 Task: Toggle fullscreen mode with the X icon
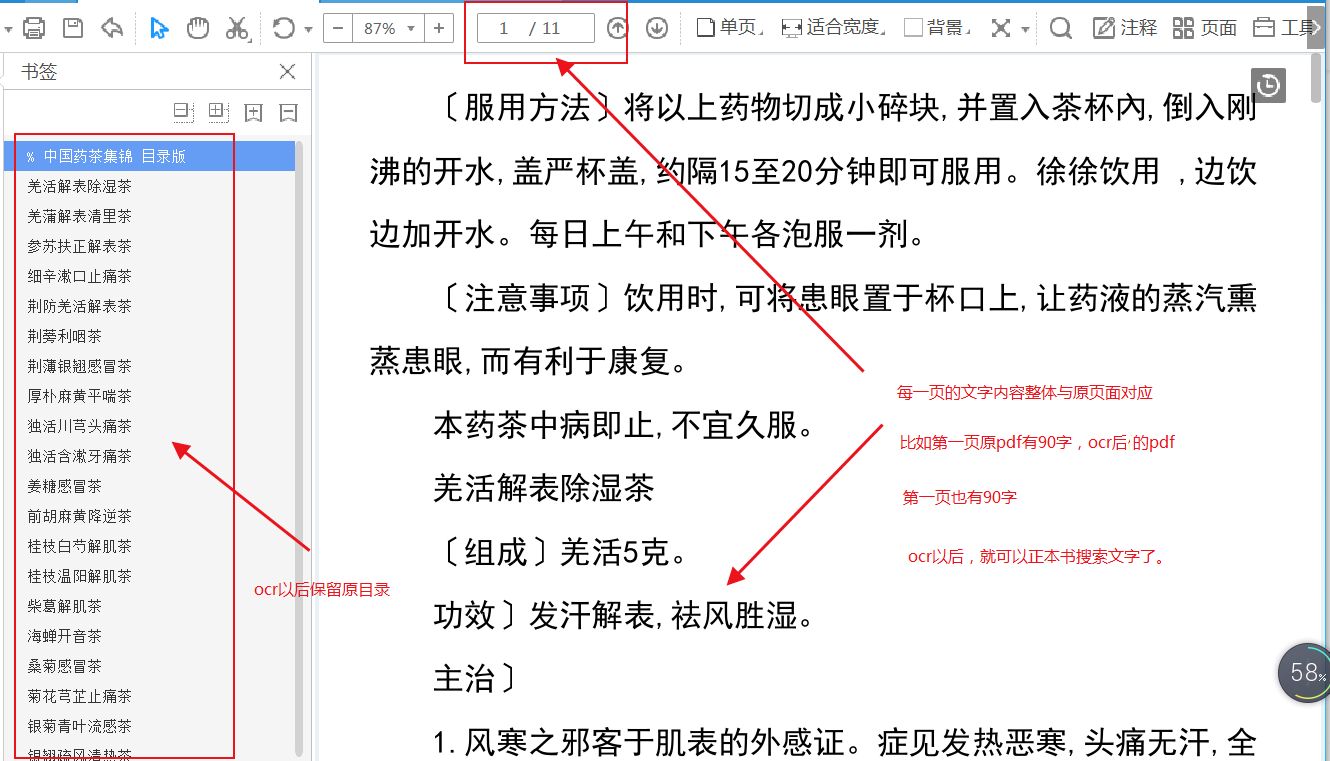pyautogui.click(x=1001, y=27)
